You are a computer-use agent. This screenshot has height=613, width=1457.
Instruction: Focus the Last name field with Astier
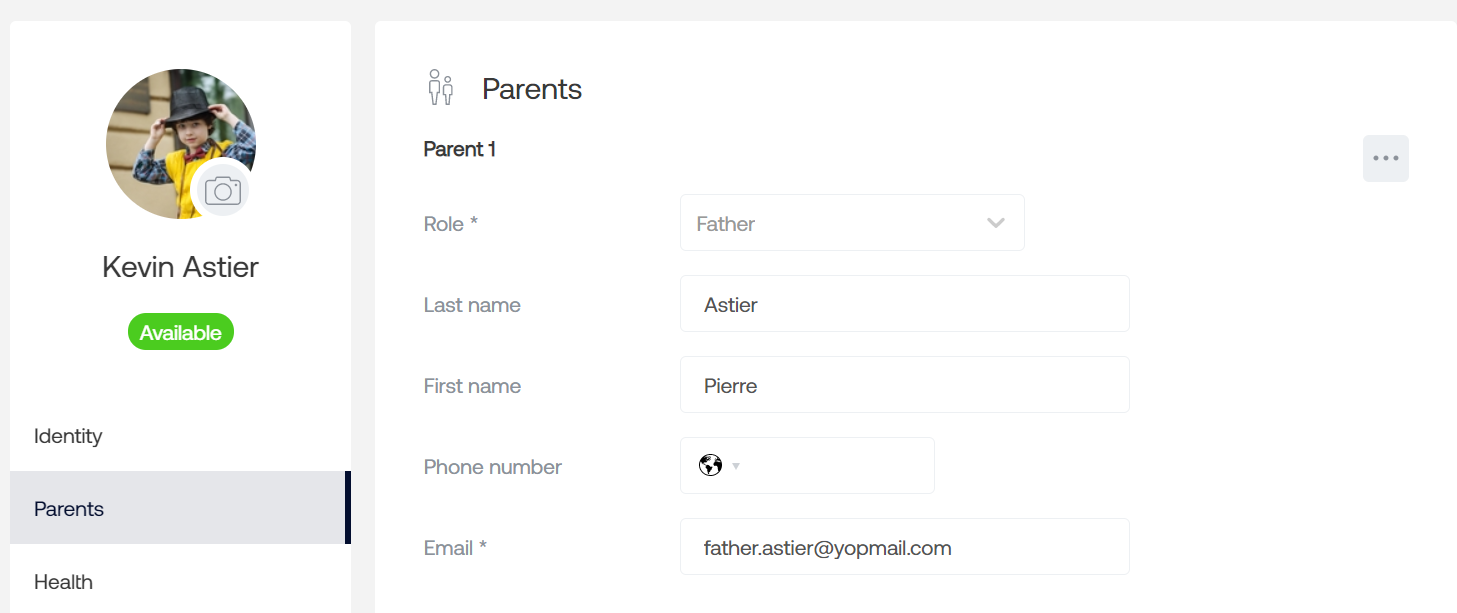pyautogui.click(x=905, y=304)
